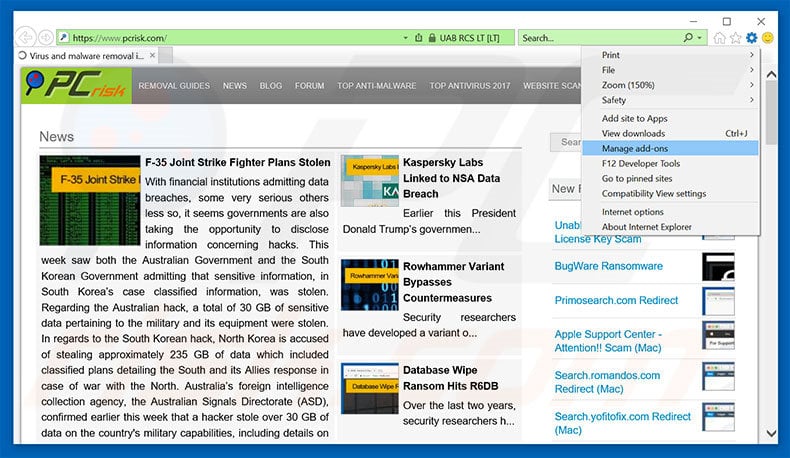Click the Apple Support Center thumbnail
The width and height of the screenshot is (790, 458).
pyautogui.click(x=718, y=335)
